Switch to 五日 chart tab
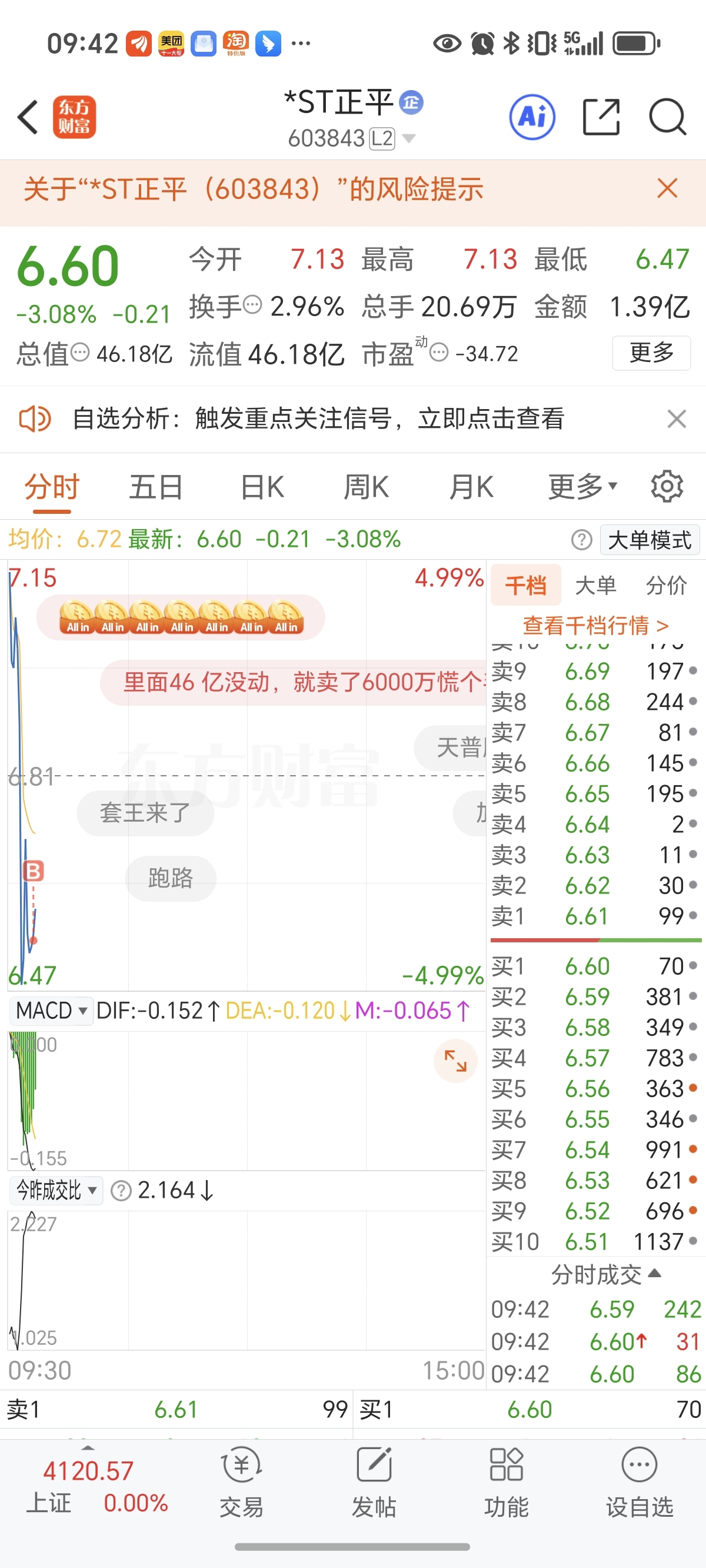Image resolution: width=706 pixels, height=1568 pixels. click(156, 486)
